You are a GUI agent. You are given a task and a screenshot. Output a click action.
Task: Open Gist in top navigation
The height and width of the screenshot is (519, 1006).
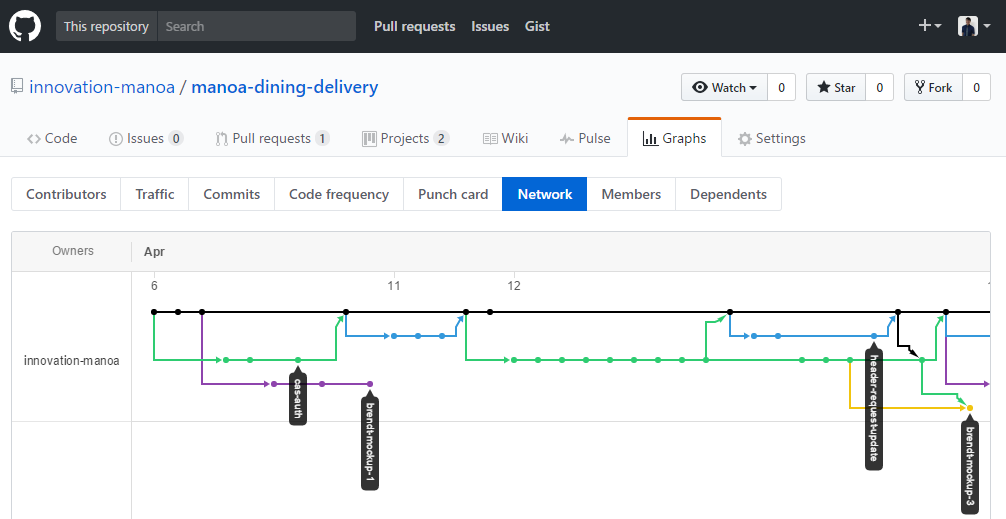click(x=537, y=26)
